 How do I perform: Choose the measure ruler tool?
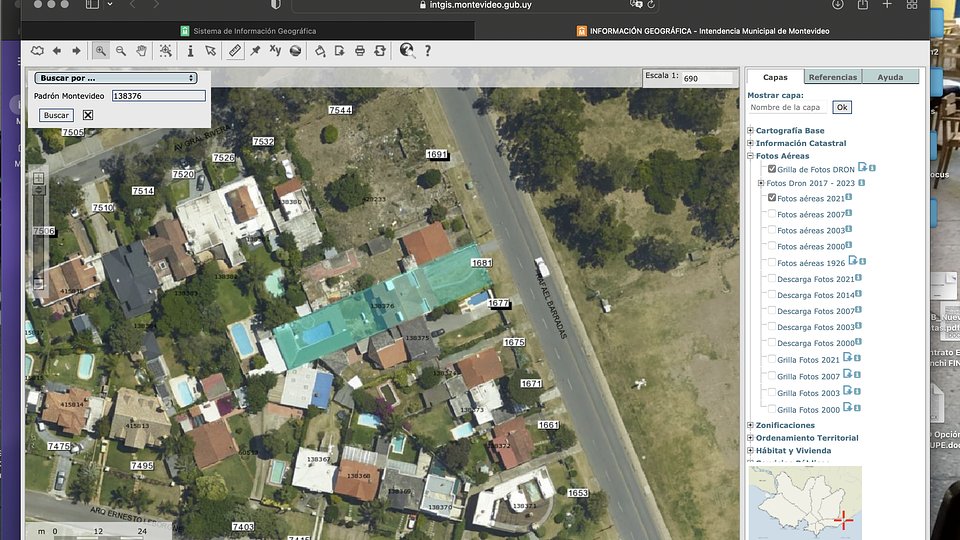coord(234,50)
